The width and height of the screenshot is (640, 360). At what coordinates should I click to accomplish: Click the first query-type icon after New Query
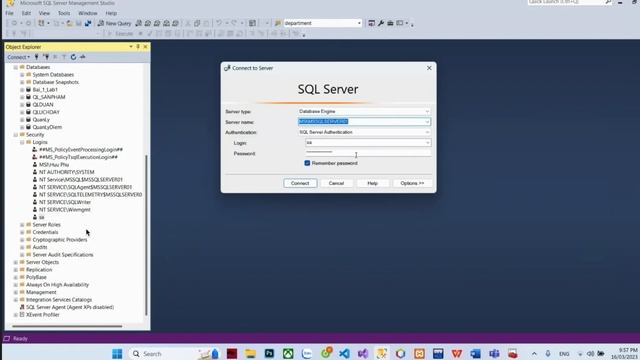tap(139, 23)
